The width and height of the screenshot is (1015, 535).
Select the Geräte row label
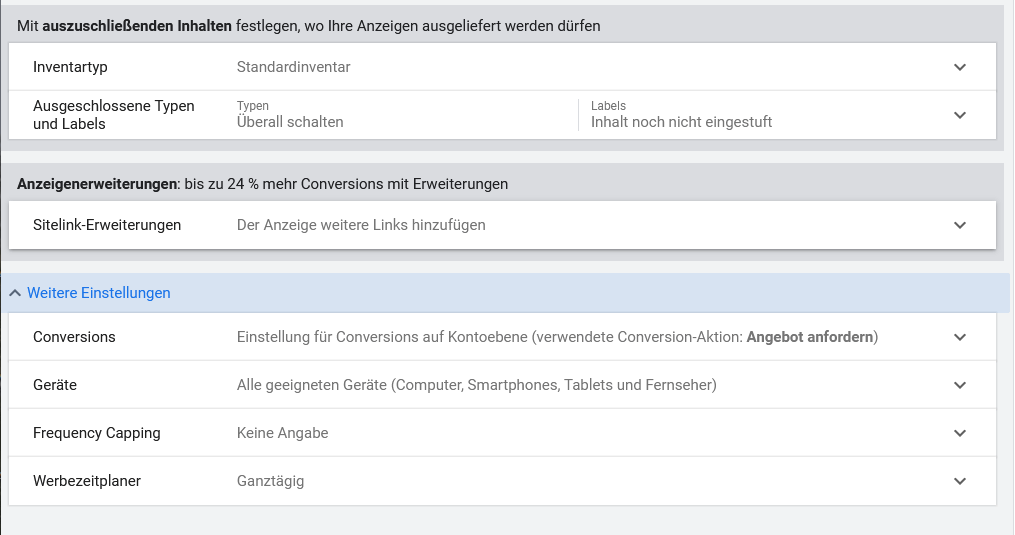coord(55,385)
